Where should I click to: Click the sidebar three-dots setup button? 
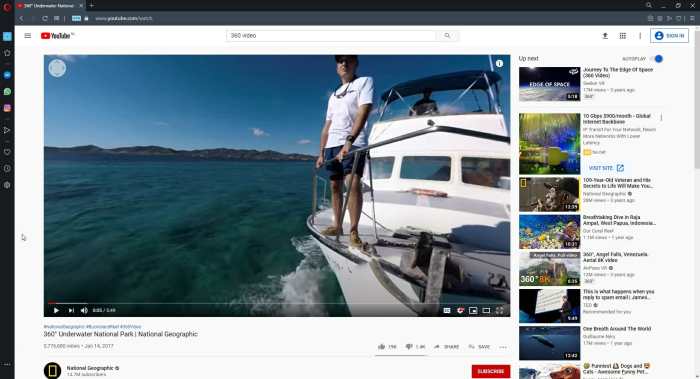point(7,364)
